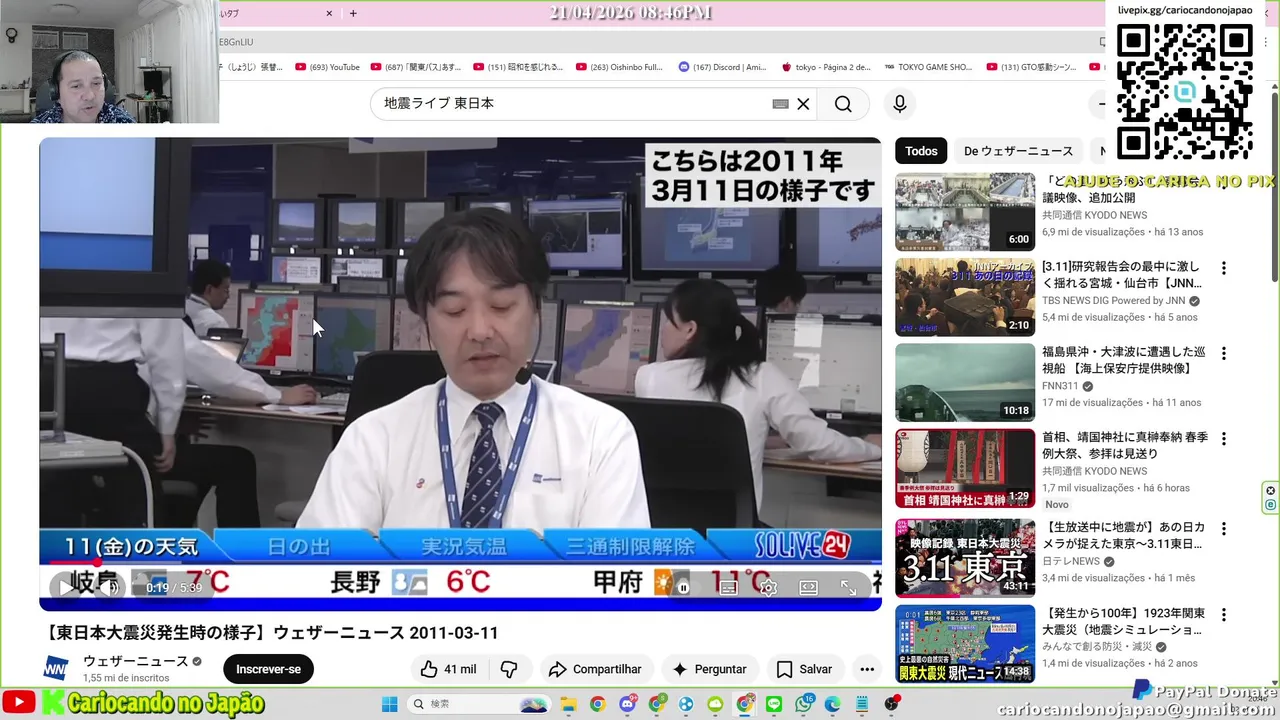Open Microsoft Edge from the taskbar

coord(832,704)
